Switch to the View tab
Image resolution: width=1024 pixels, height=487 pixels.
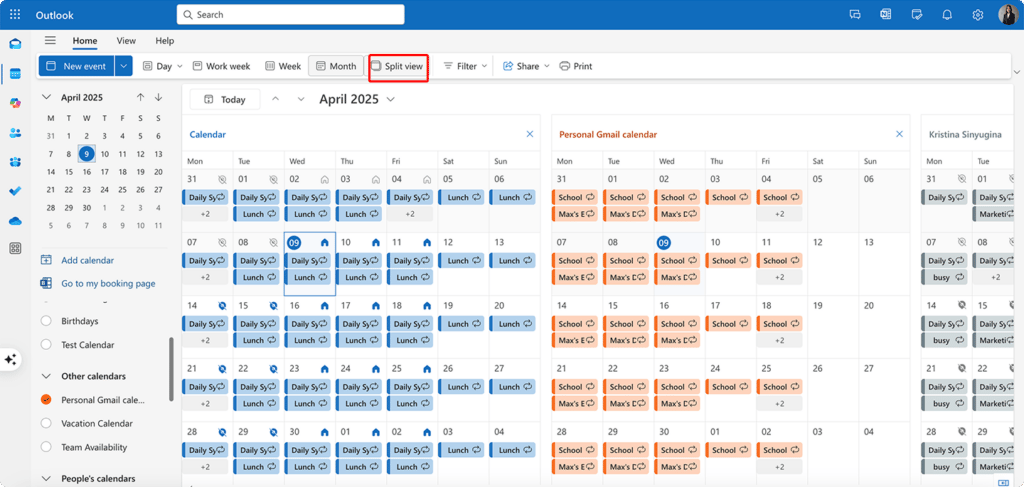click(x=126, y=40)
